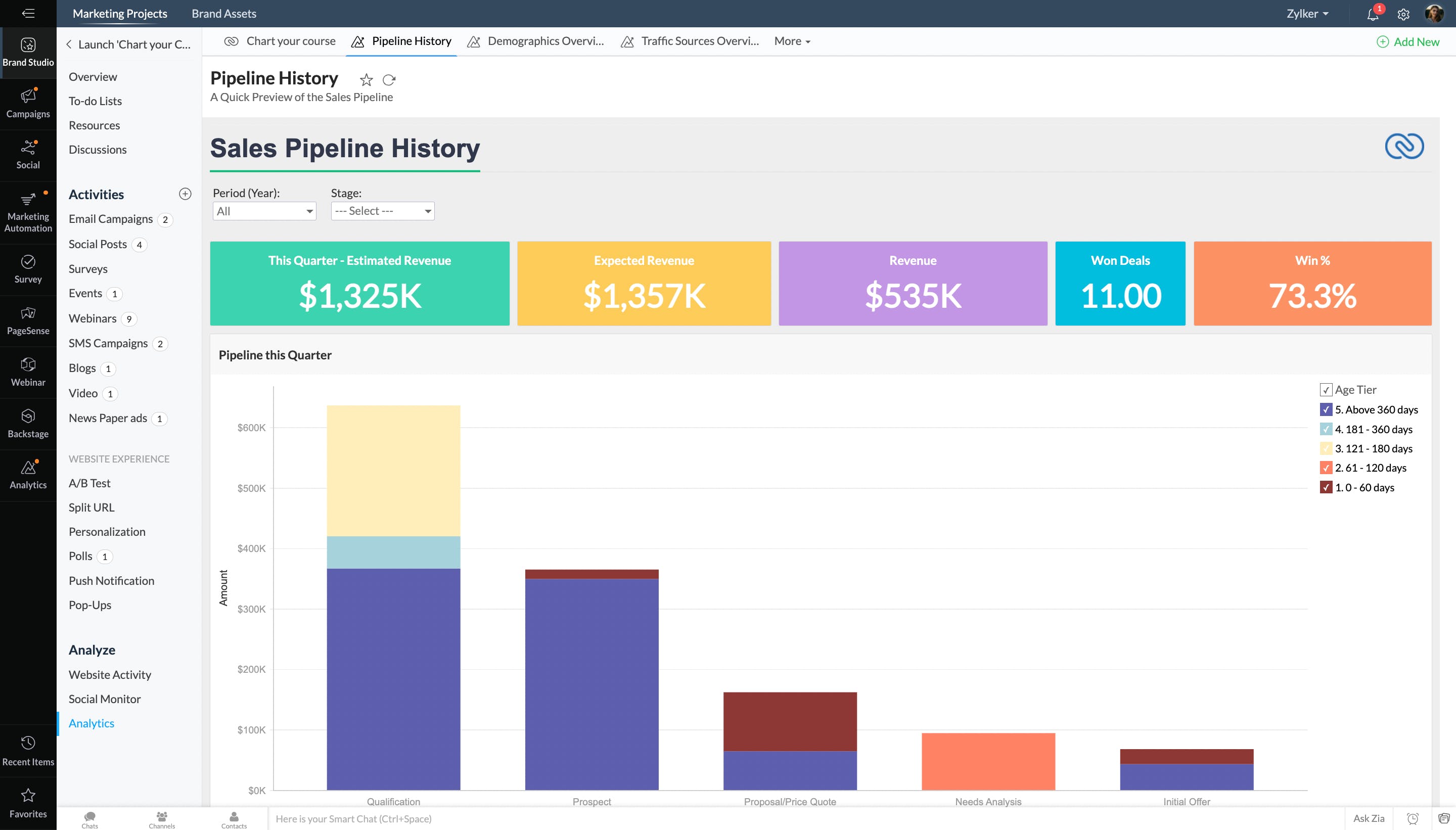Click the Add New button
Screen dimensions: 1456x830
click(x=1408, y=41)
